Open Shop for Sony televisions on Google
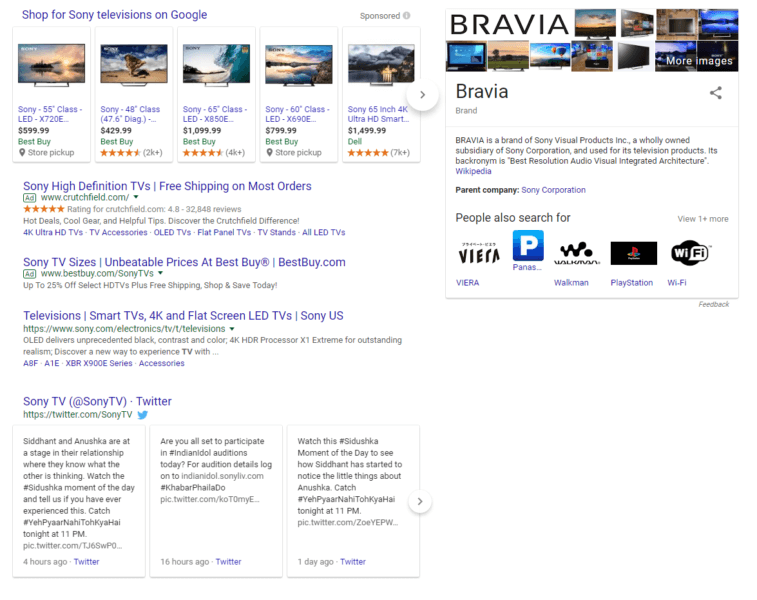The width and height of the screenshot is (757, 600). point(114,14)
